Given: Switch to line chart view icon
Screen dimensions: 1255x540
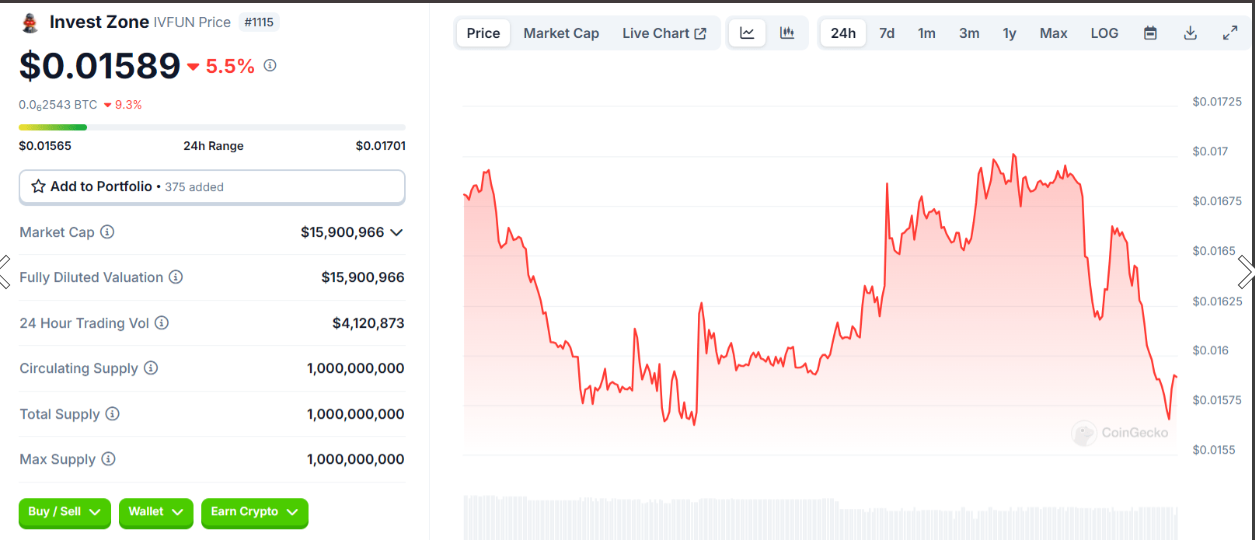Looking at the screenshot, I should tap(747, 33).
